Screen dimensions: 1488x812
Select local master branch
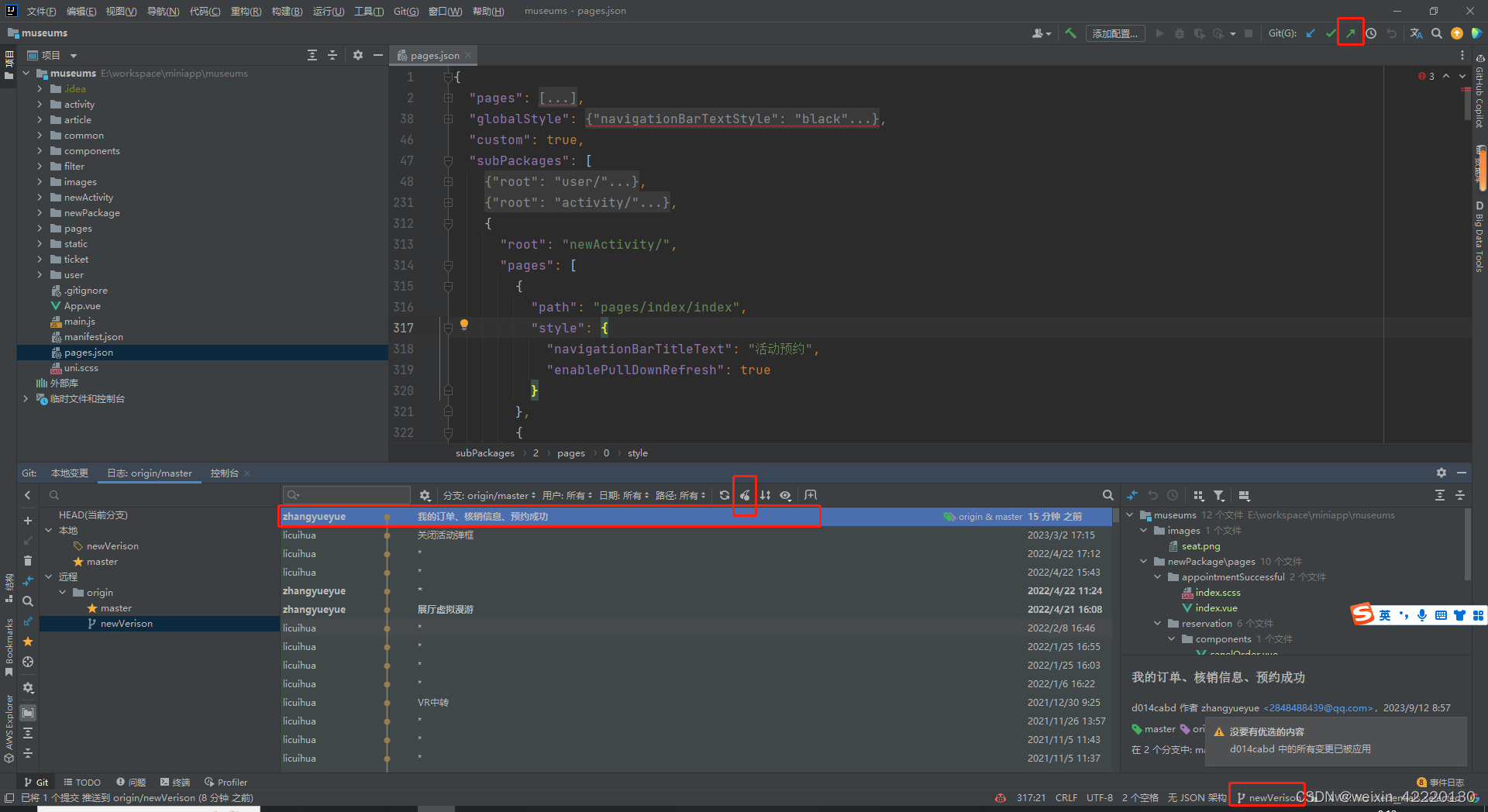click(102, 561)
